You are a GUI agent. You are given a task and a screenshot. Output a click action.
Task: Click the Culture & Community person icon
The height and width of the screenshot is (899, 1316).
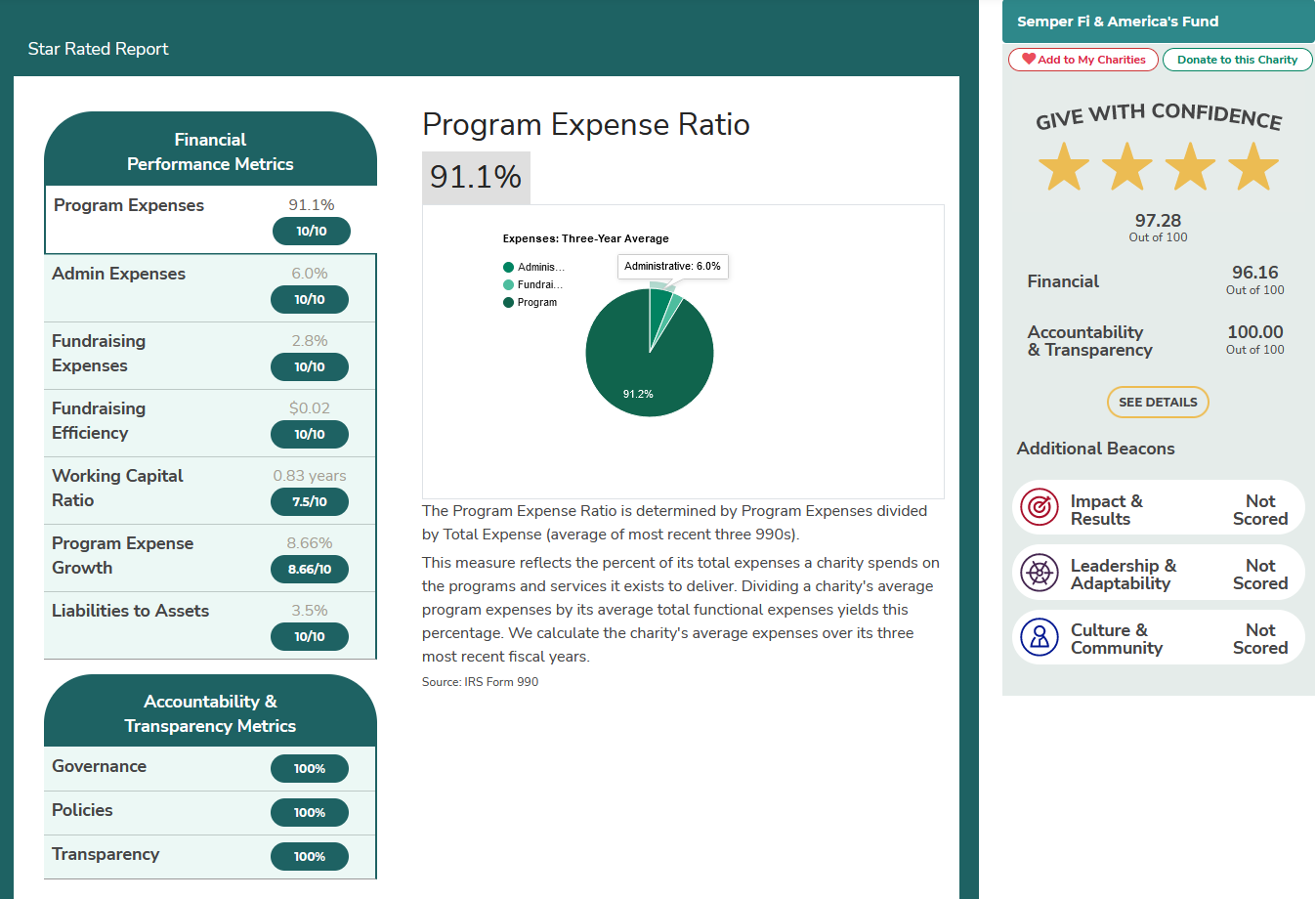(1040, 637)
